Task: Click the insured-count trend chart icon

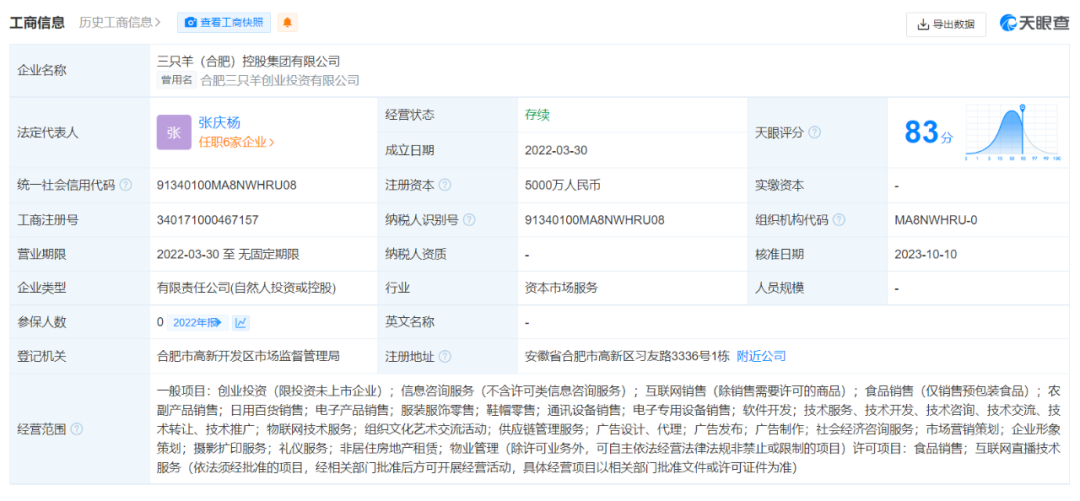Action: tap(241, 322)
